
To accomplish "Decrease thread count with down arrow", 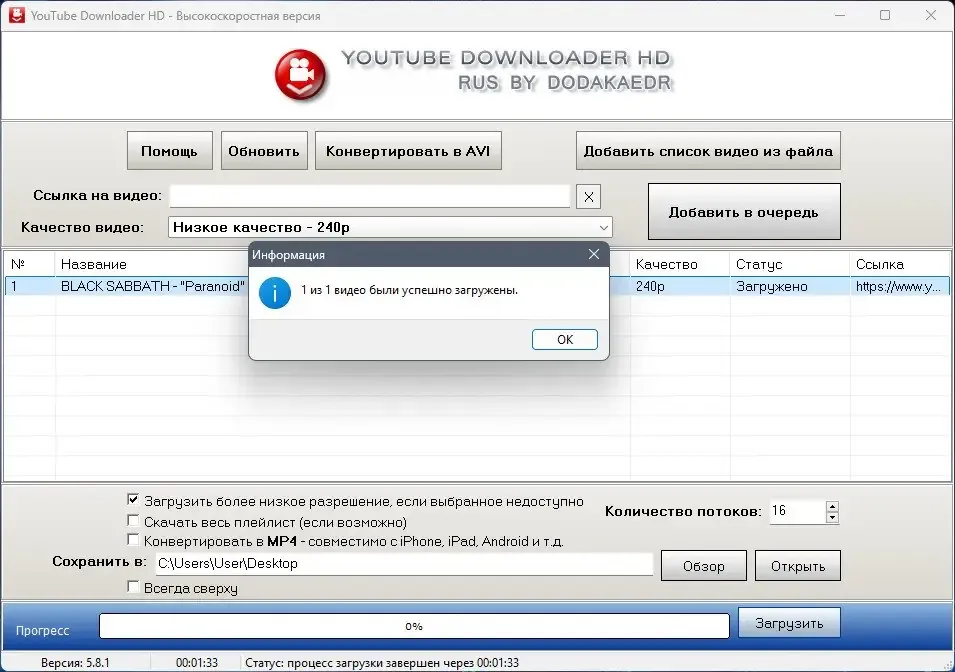I will click(x=832, y=518).
